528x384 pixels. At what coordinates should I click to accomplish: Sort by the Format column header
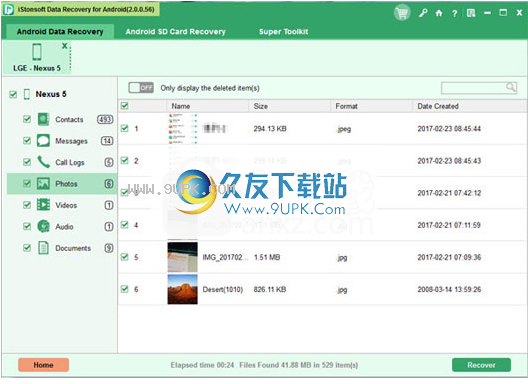click(372, 106)
